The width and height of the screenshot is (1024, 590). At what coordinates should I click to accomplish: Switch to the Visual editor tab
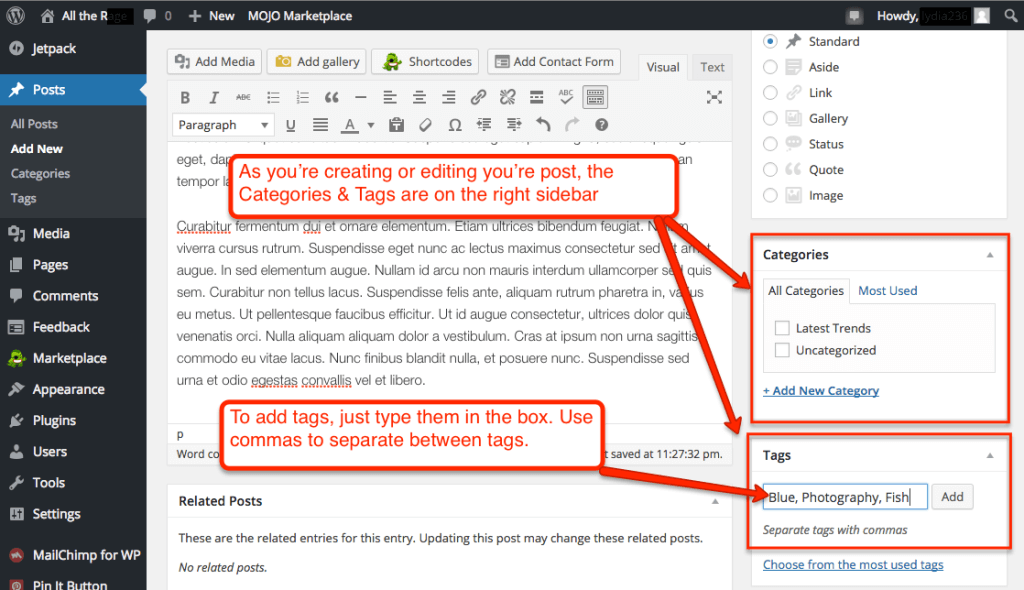[663, 67]
